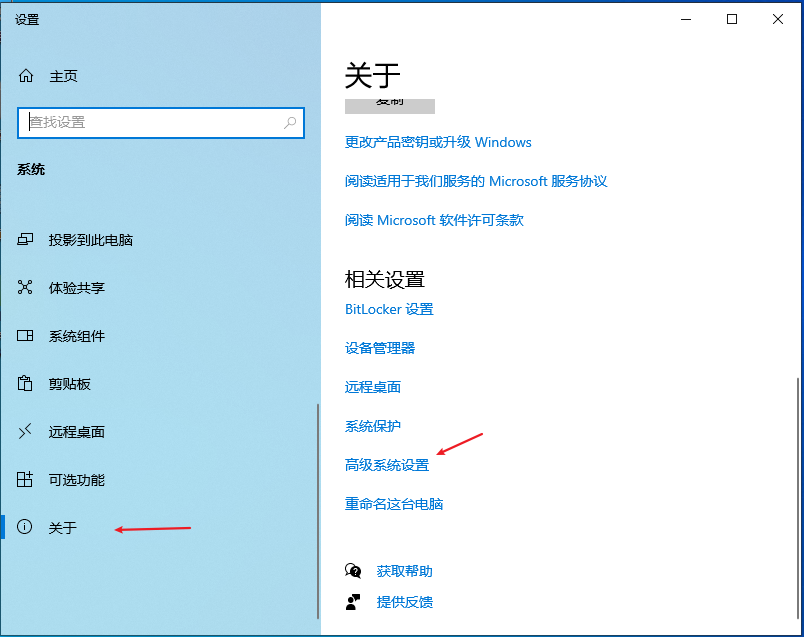Click the 剪贴板 clipboard icon
The image size is (804, 637).
[25, 383]
